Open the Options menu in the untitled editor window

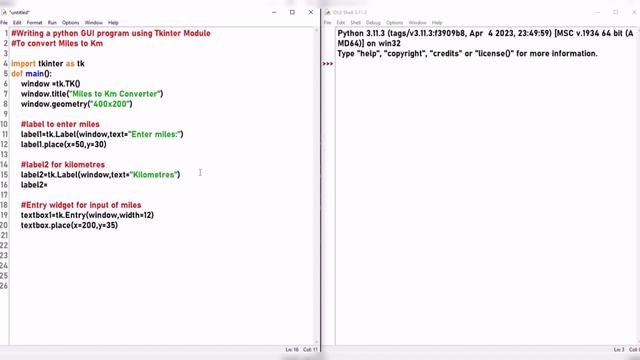coord(71,23)
